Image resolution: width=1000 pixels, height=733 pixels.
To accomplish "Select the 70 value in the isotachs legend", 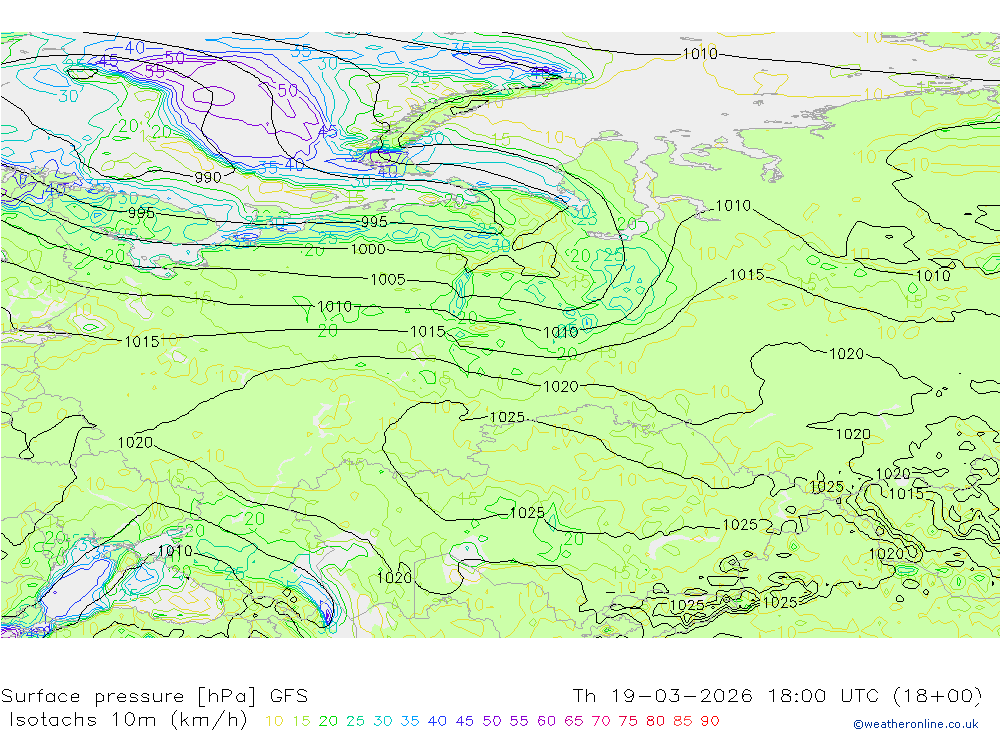I will (x=601, y=721).
